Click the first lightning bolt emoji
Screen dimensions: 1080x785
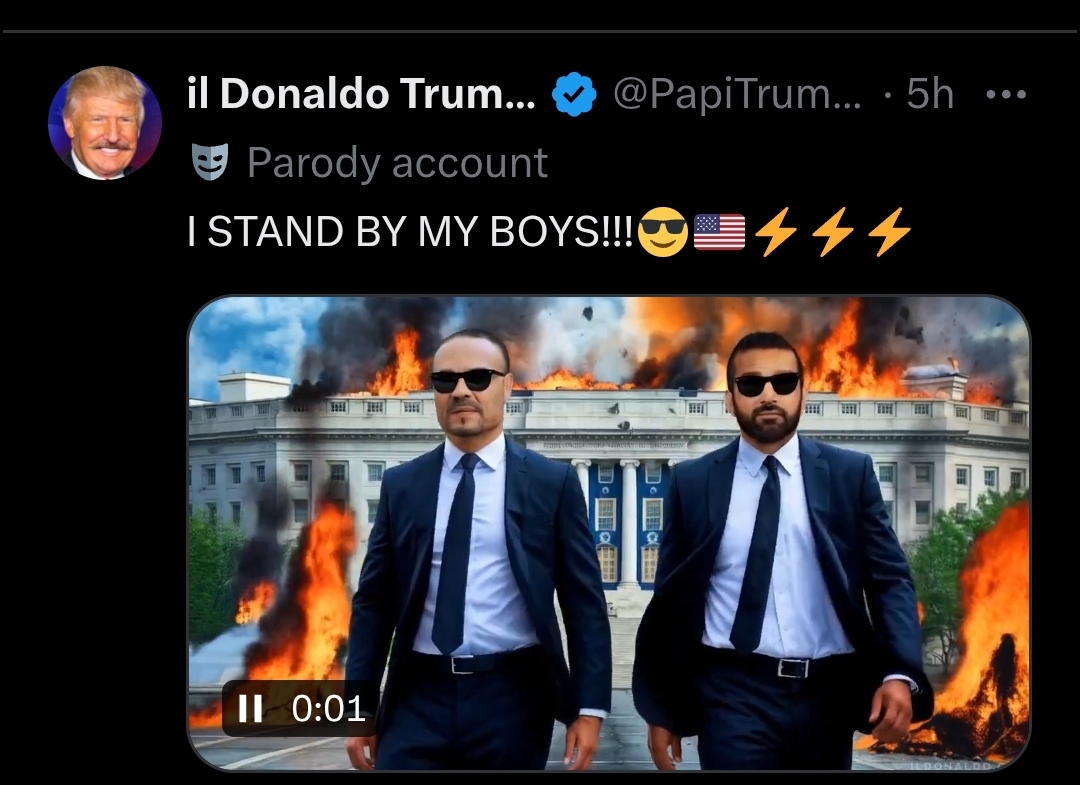776,231
